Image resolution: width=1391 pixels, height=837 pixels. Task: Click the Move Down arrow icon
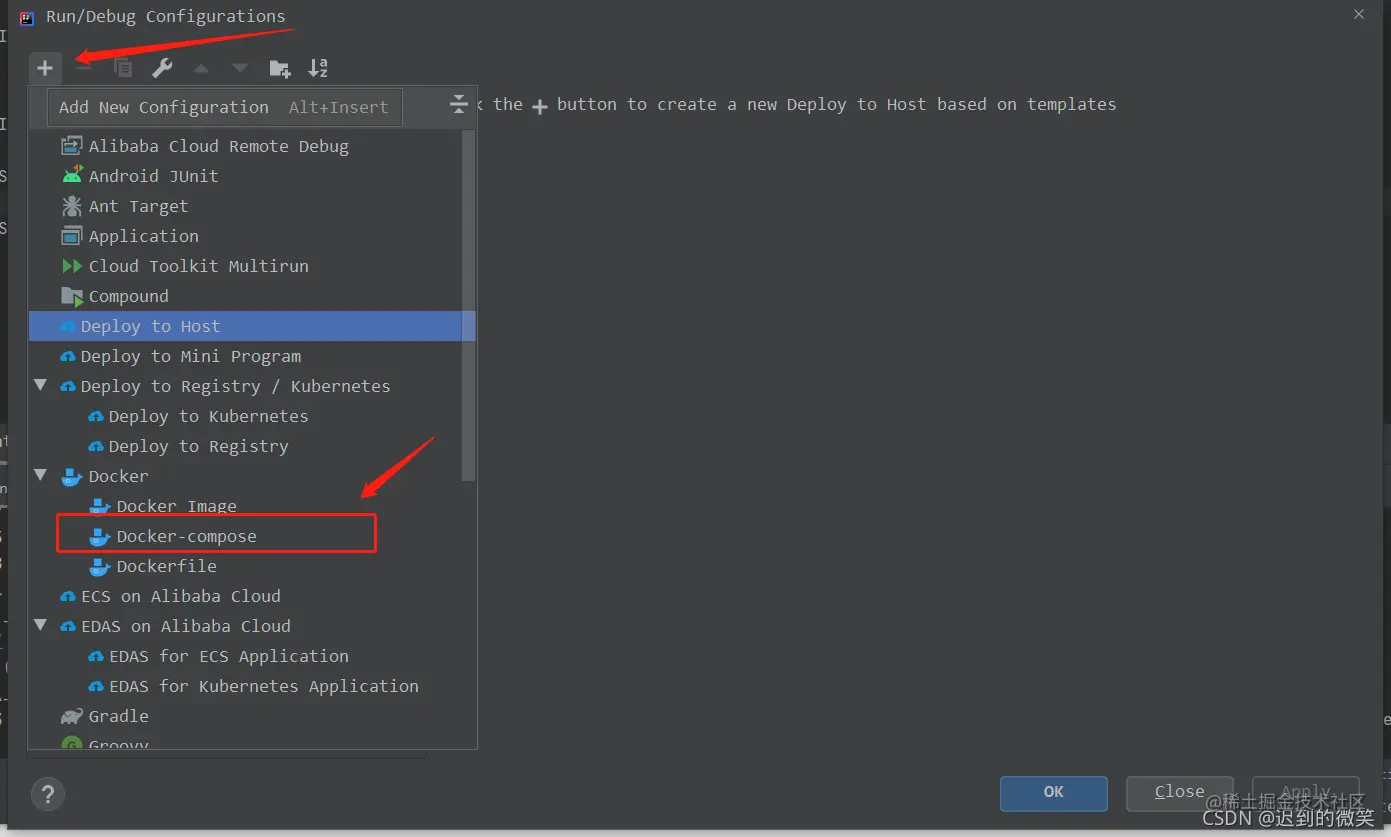click(240, 68)
